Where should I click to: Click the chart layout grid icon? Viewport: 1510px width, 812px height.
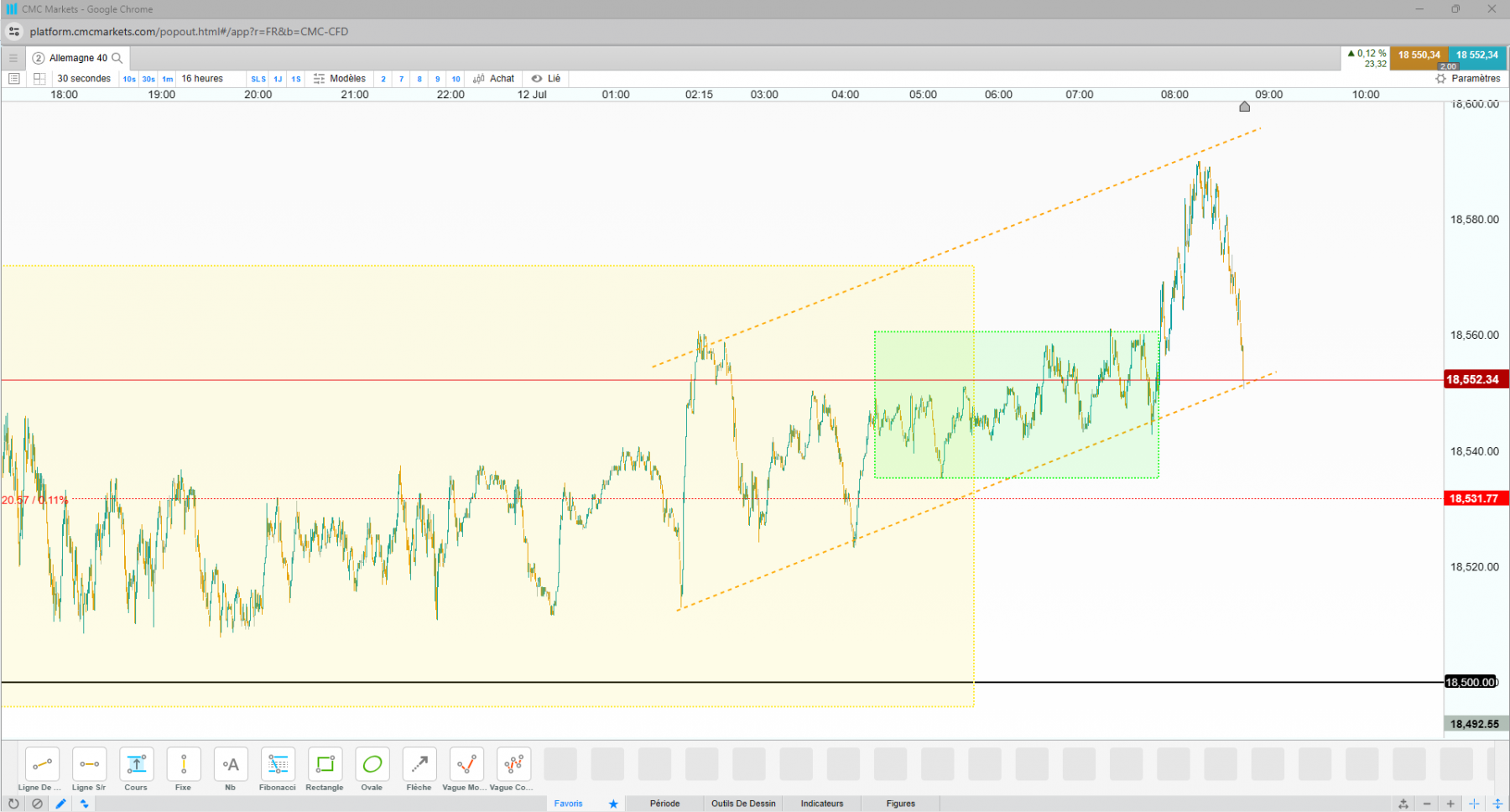click(x=39, y=79)
